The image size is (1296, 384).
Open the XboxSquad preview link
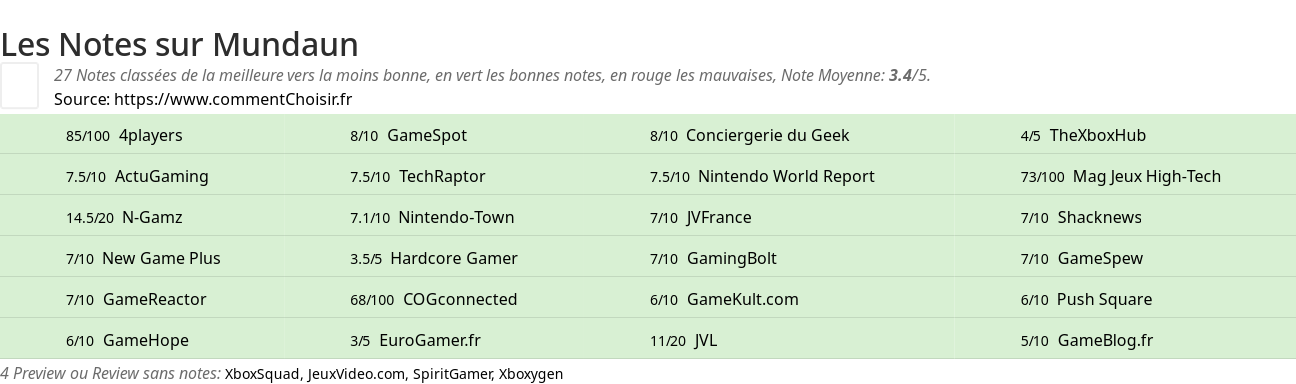click(262, 374)
